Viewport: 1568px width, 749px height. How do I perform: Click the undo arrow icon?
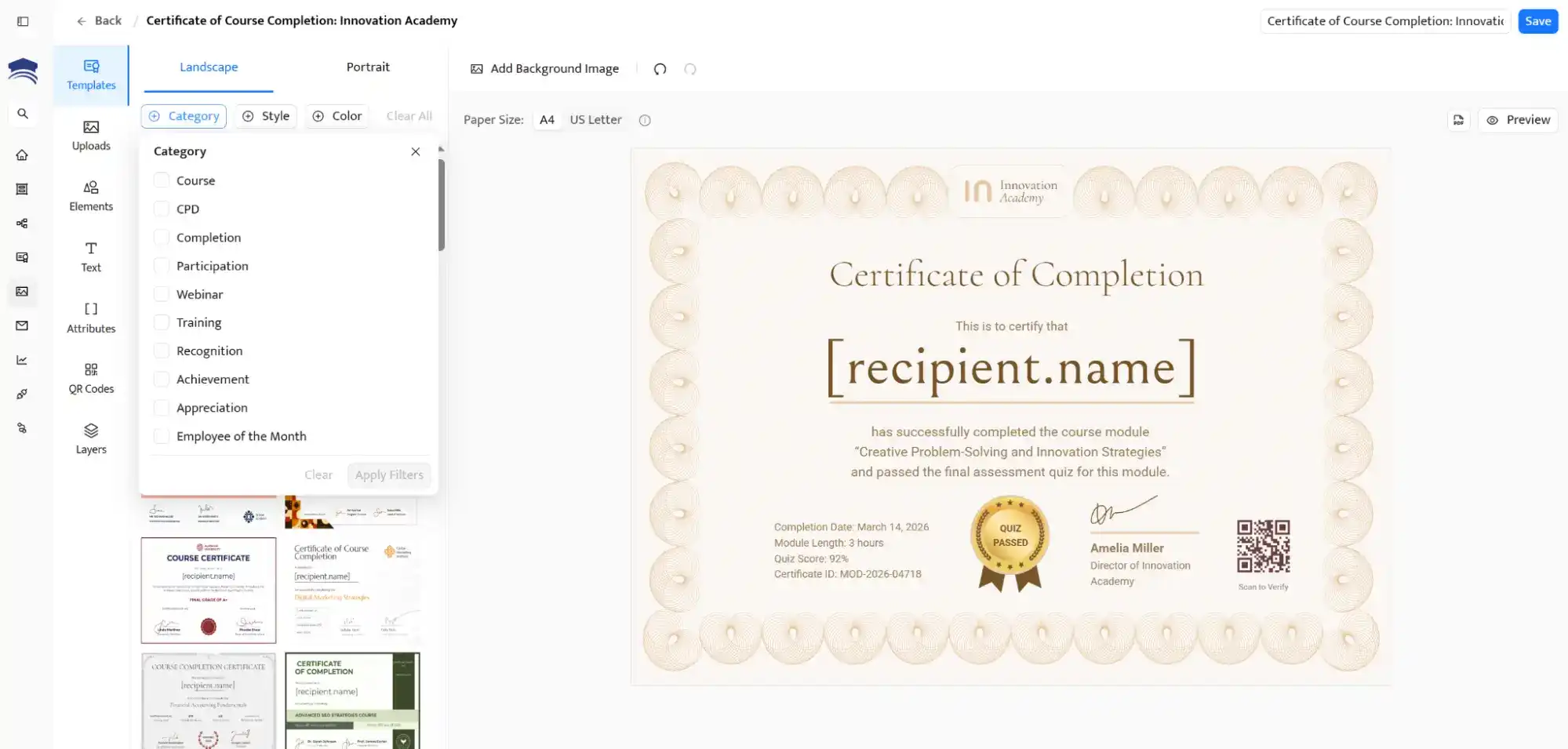660,69
